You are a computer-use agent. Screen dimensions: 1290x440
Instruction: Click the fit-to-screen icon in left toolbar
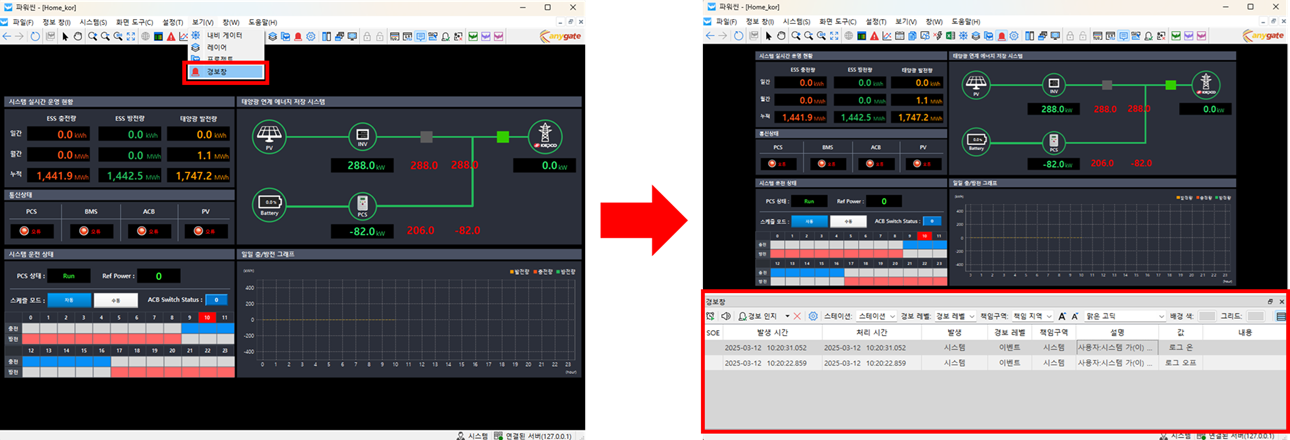133,36
